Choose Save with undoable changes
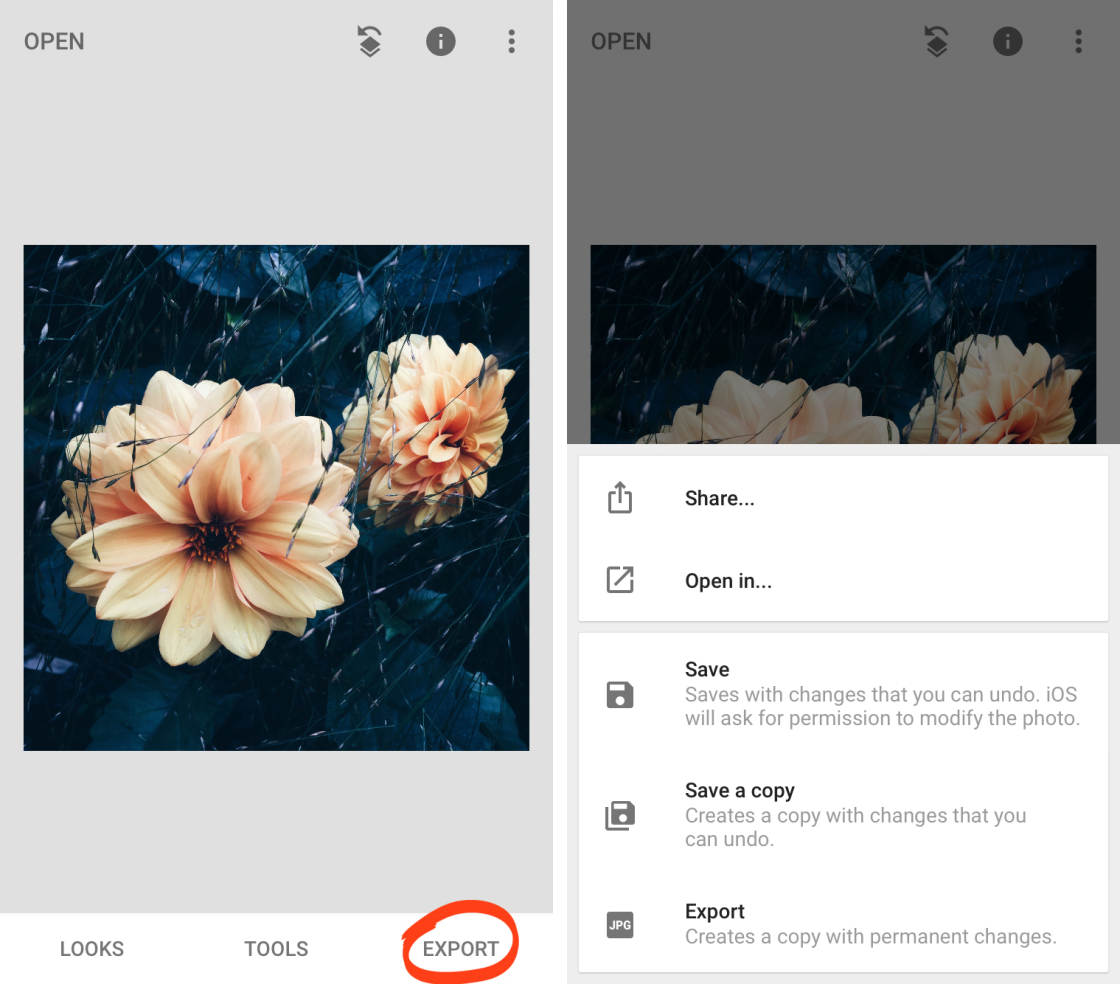 pyautogui.click(x=880, y=694)
